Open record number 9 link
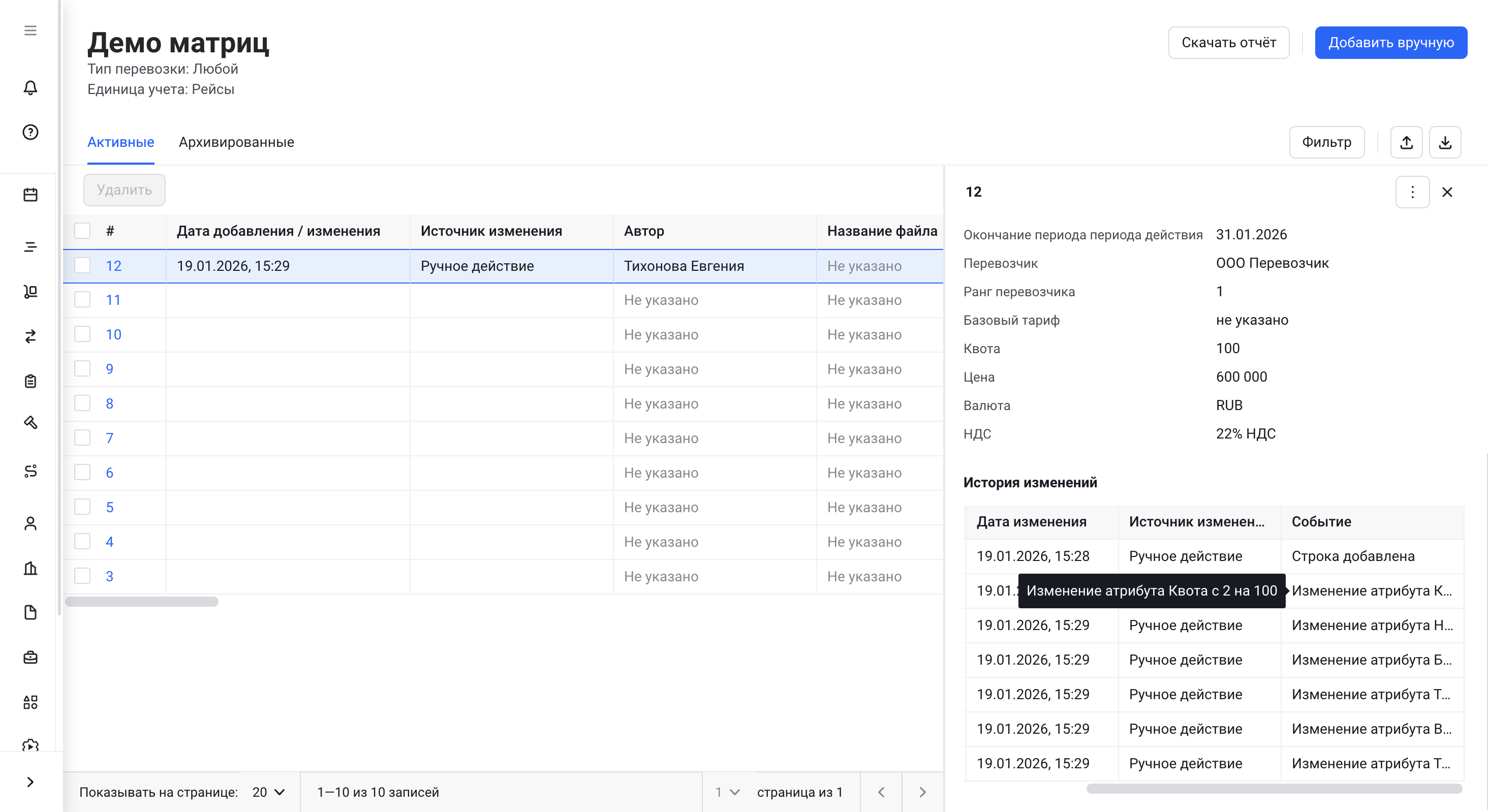Image resolution: width=1488 pixels, height=812 pixels. [109, 369]
